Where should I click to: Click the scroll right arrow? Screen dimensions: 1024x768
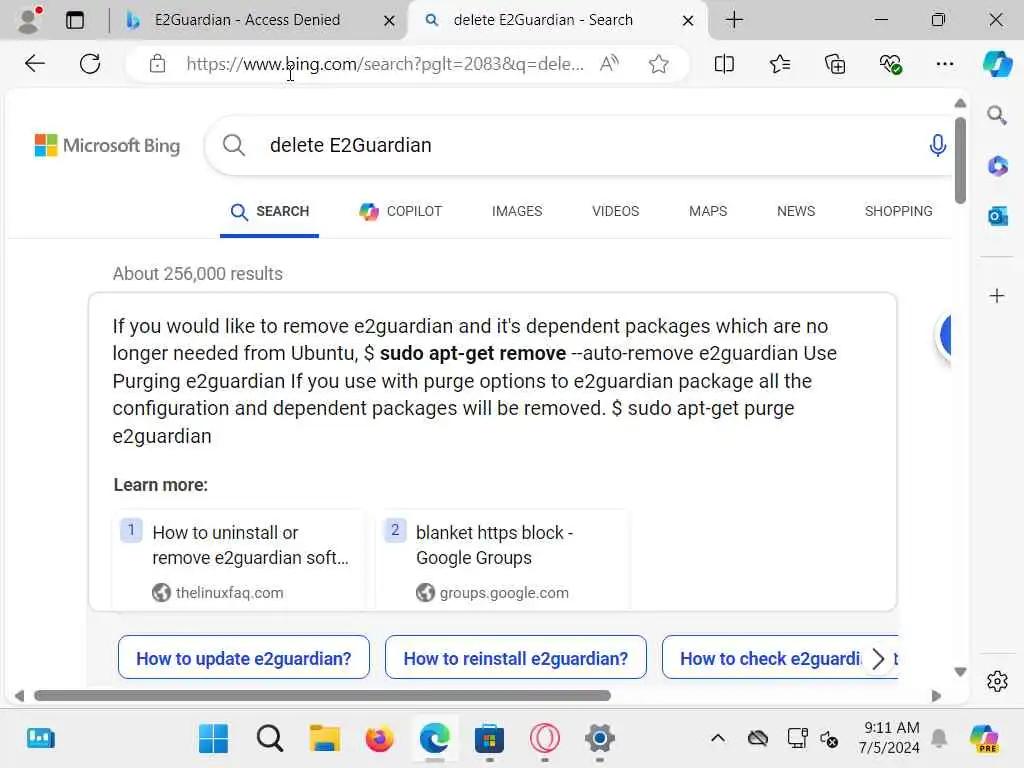936,696
